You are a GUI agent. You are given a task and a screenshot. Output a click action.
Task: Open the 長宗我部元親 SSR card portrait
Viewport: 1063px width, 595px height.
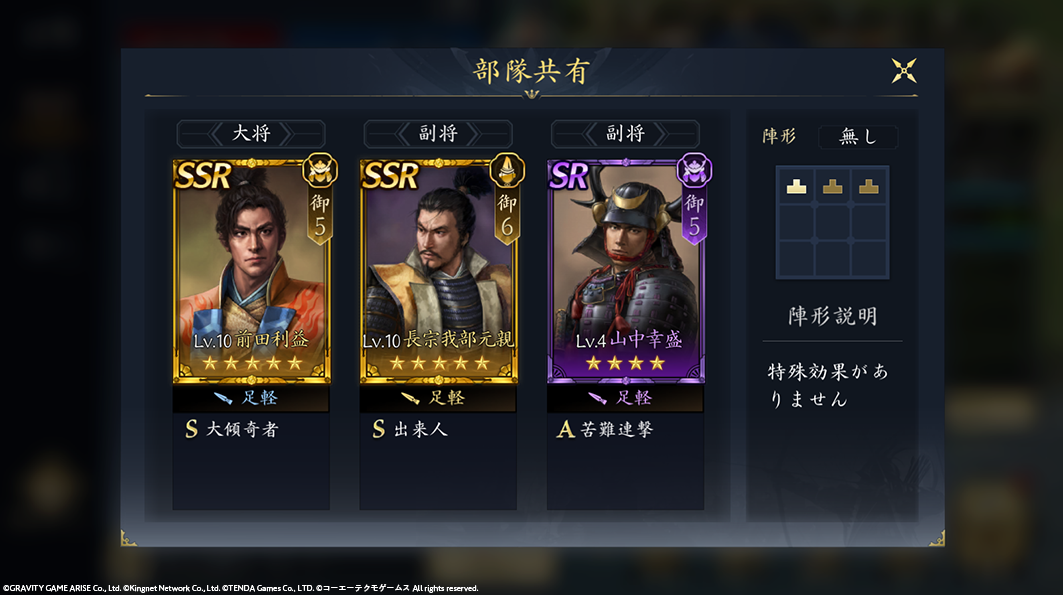[x=439, y=271]
